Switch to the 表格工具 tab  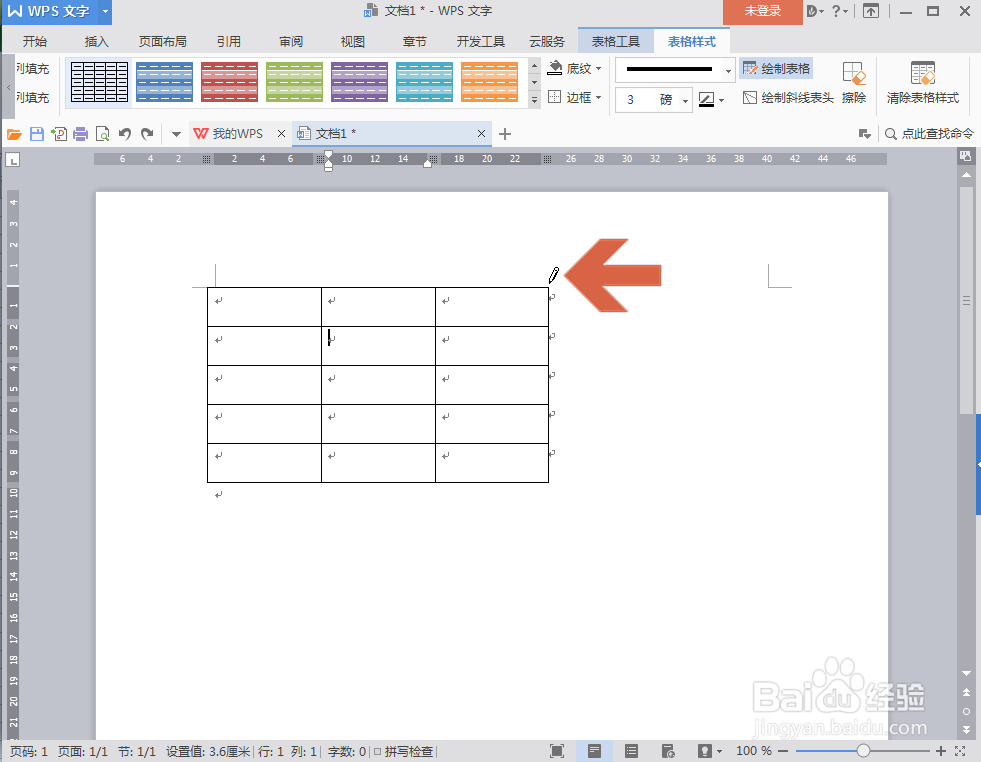point(616,41)
